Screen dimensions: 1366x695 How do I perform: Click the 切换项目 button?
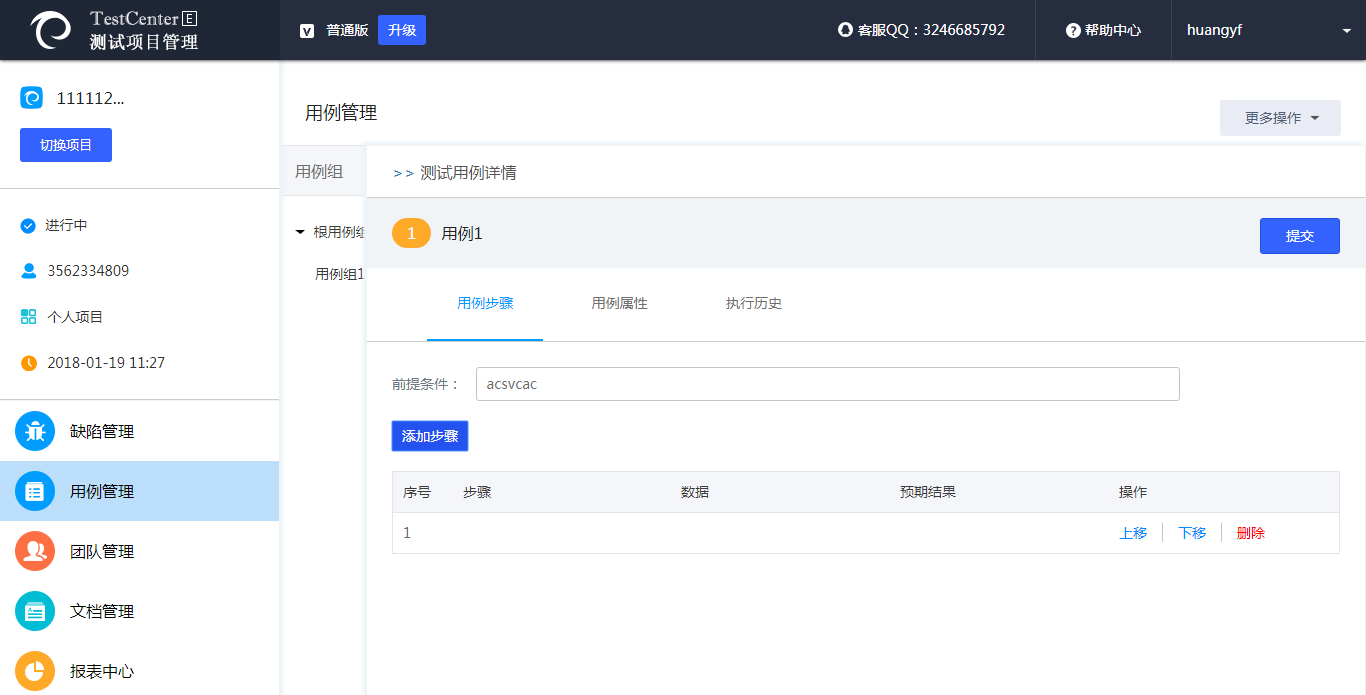click(66, 145)
